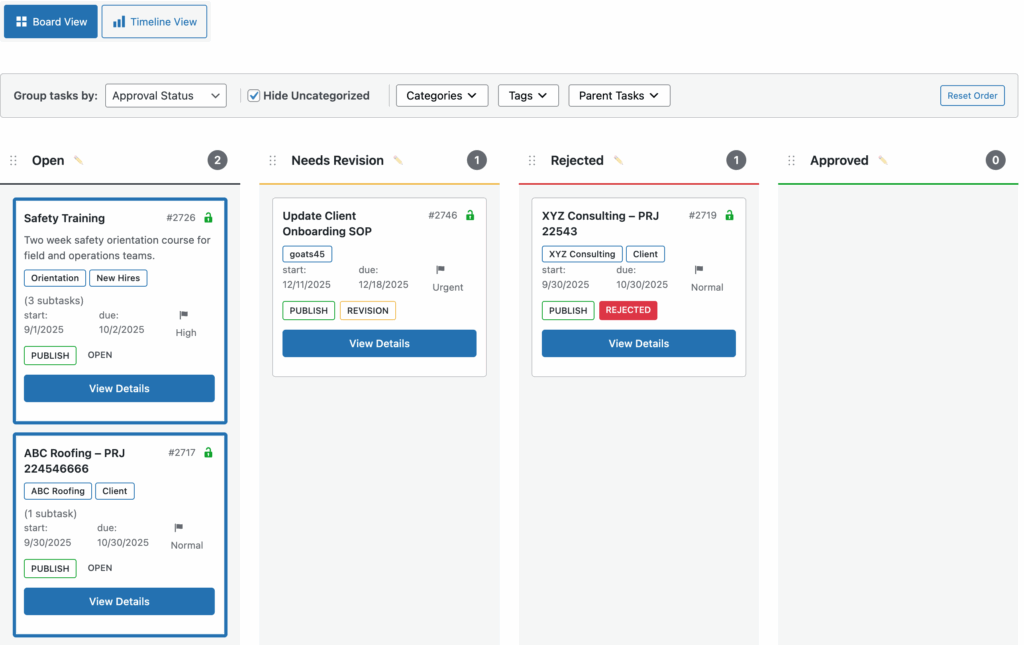Viewport: 1024px width, 645px height.
Task: Expand the Parent Tasks dropdown
Action: point(619,96)
